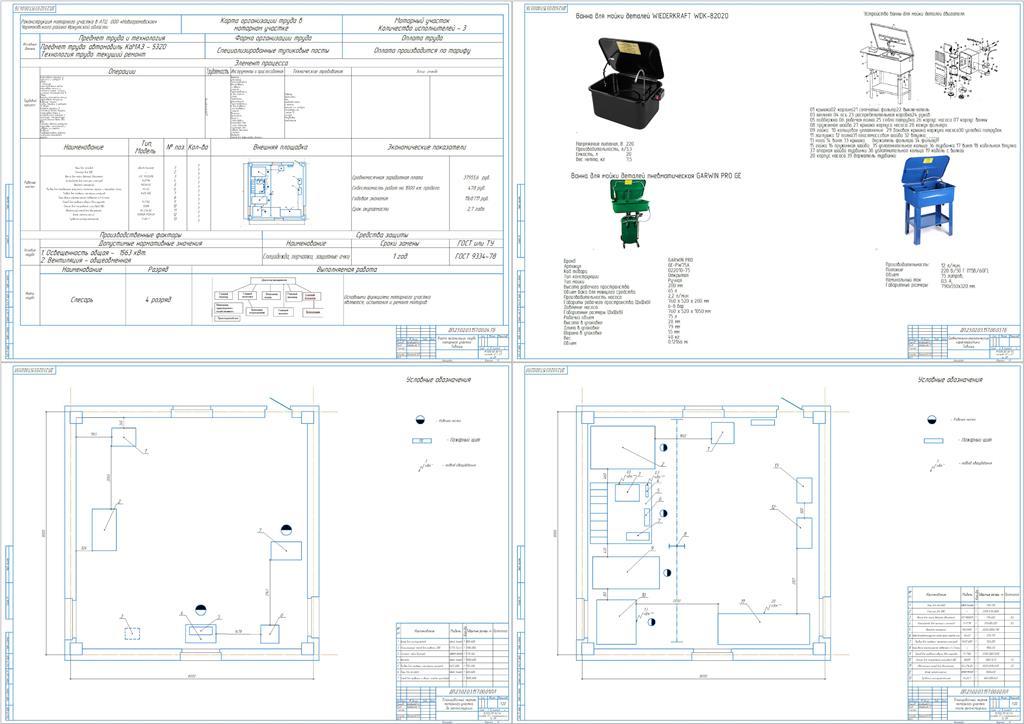Select the dashed square in the bottom-left floor plan
Viewport: 1024px width, 724px height.
click(132, 633)
